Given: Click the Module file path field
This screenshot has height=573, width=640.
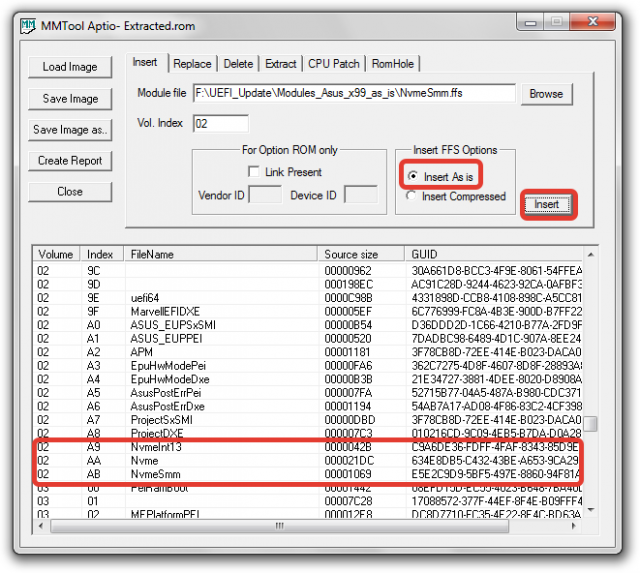Looking at the screenshot, I should pos(354,93).
